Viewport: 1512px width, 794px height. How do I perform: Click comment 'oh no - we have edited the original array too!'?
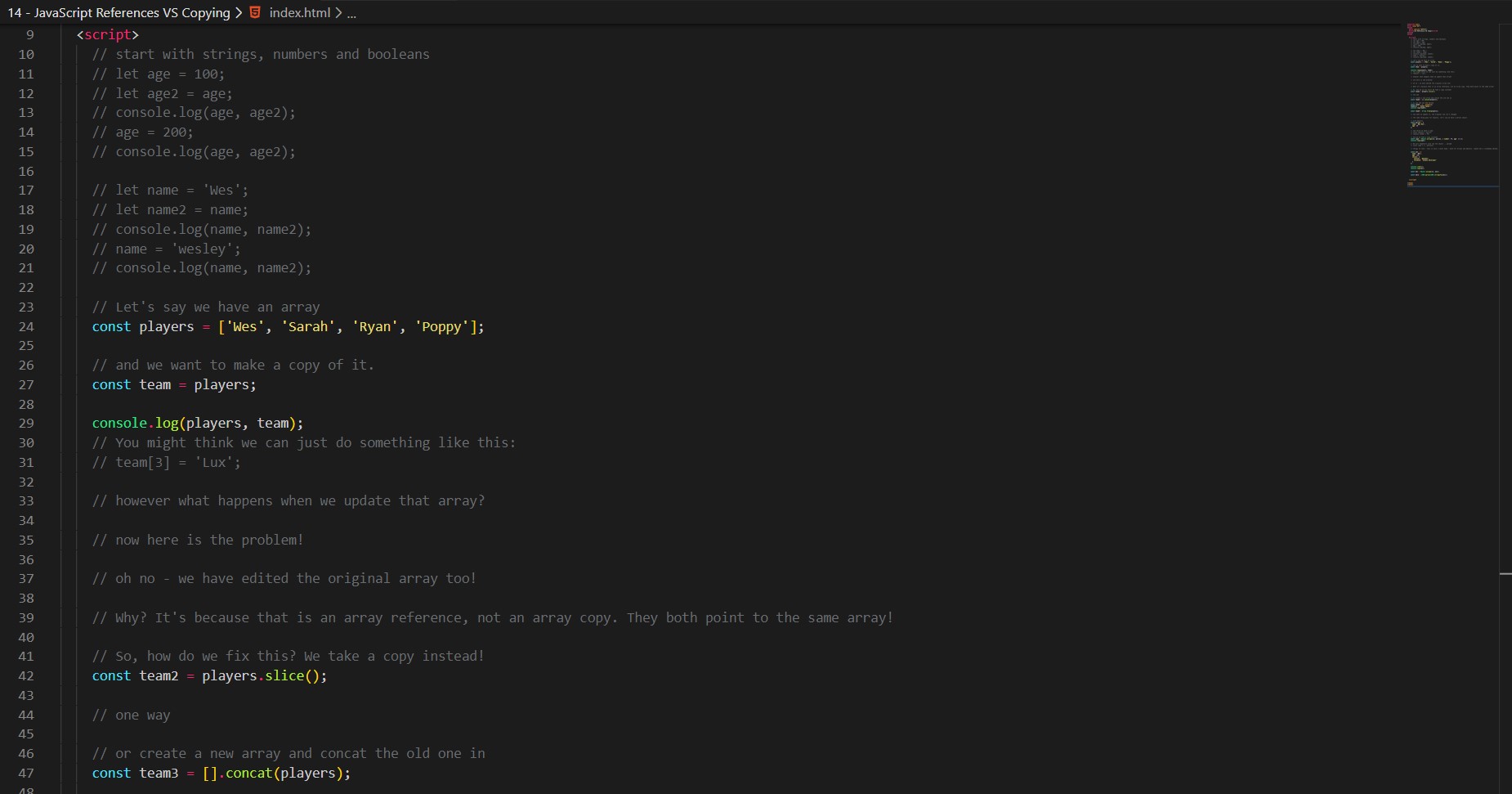[284, 578]
